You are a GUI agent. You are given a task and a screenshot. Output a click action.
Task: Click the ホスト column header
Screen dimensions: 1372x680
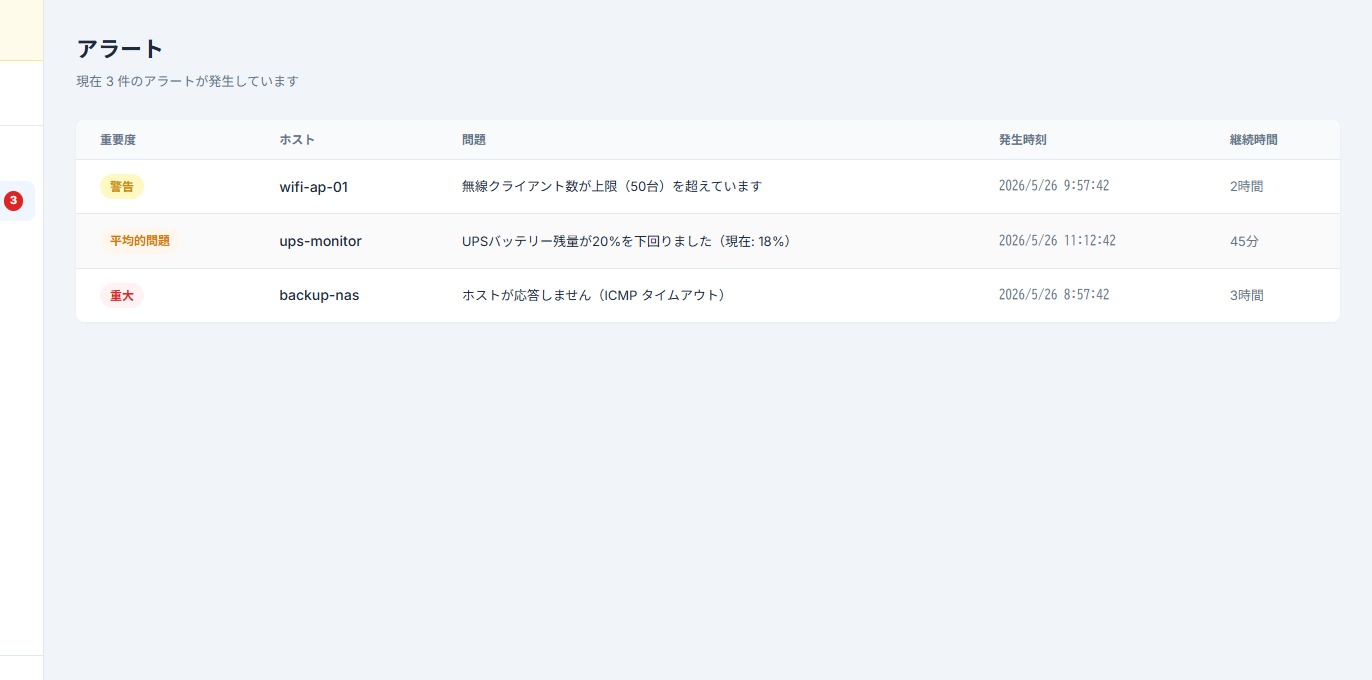(297, 140)
